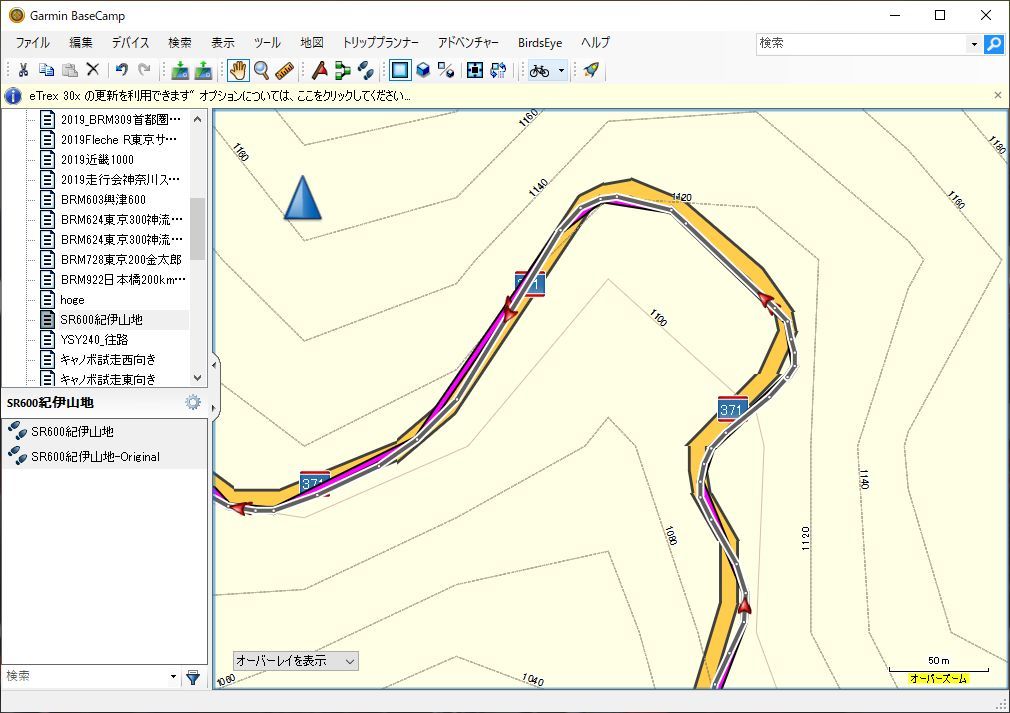Select the ruler measure tool
Screen dimensions: 1010x713
284,70
